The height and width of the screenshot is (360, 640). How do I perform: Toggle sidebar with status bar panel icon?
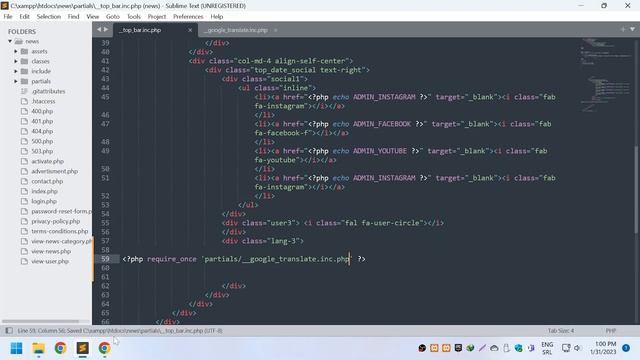pos(9,331)
